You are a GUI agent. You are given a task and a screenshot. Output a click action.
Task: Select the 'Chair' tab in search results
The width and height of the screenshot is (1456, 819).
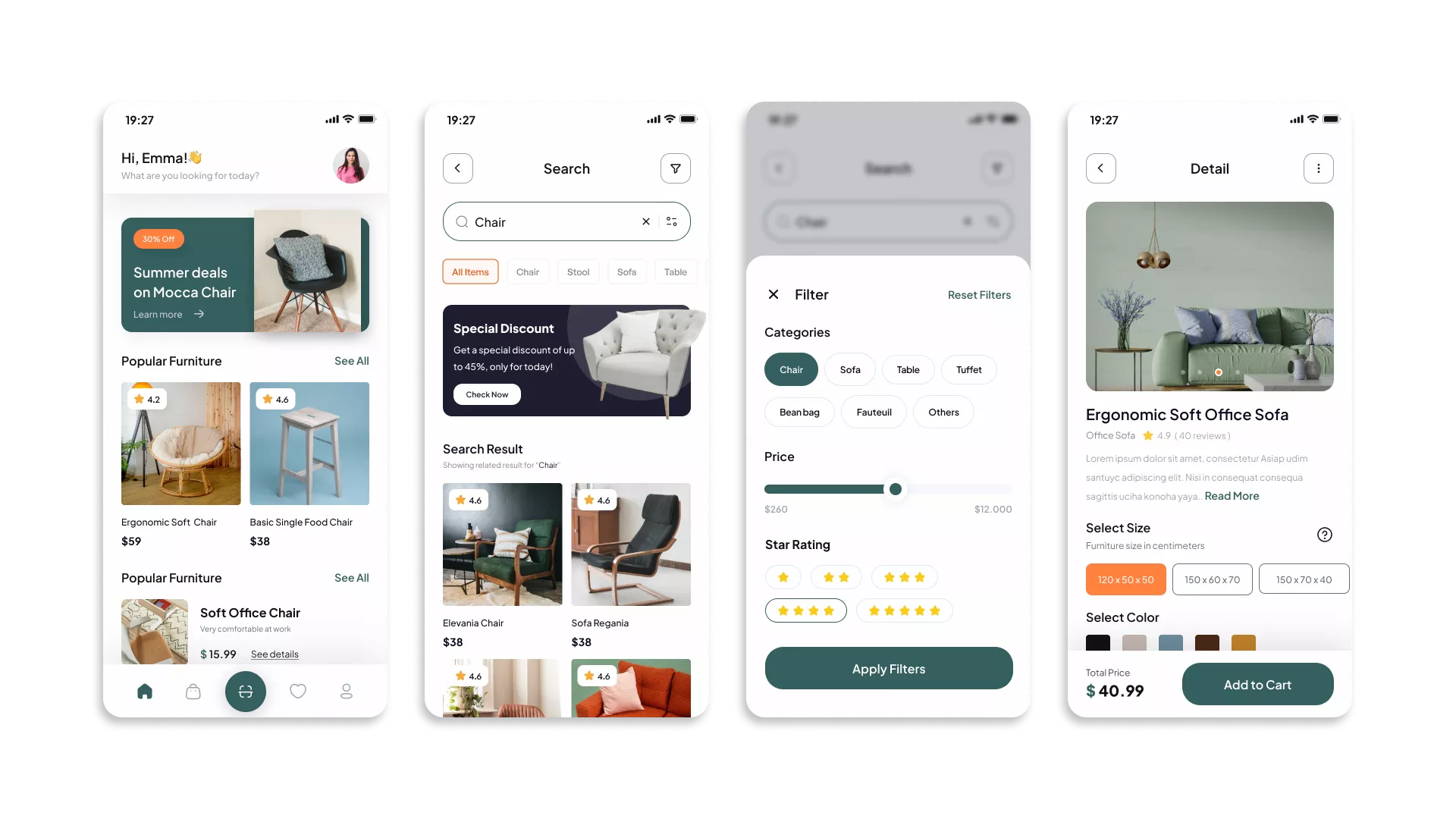point(527,271)
